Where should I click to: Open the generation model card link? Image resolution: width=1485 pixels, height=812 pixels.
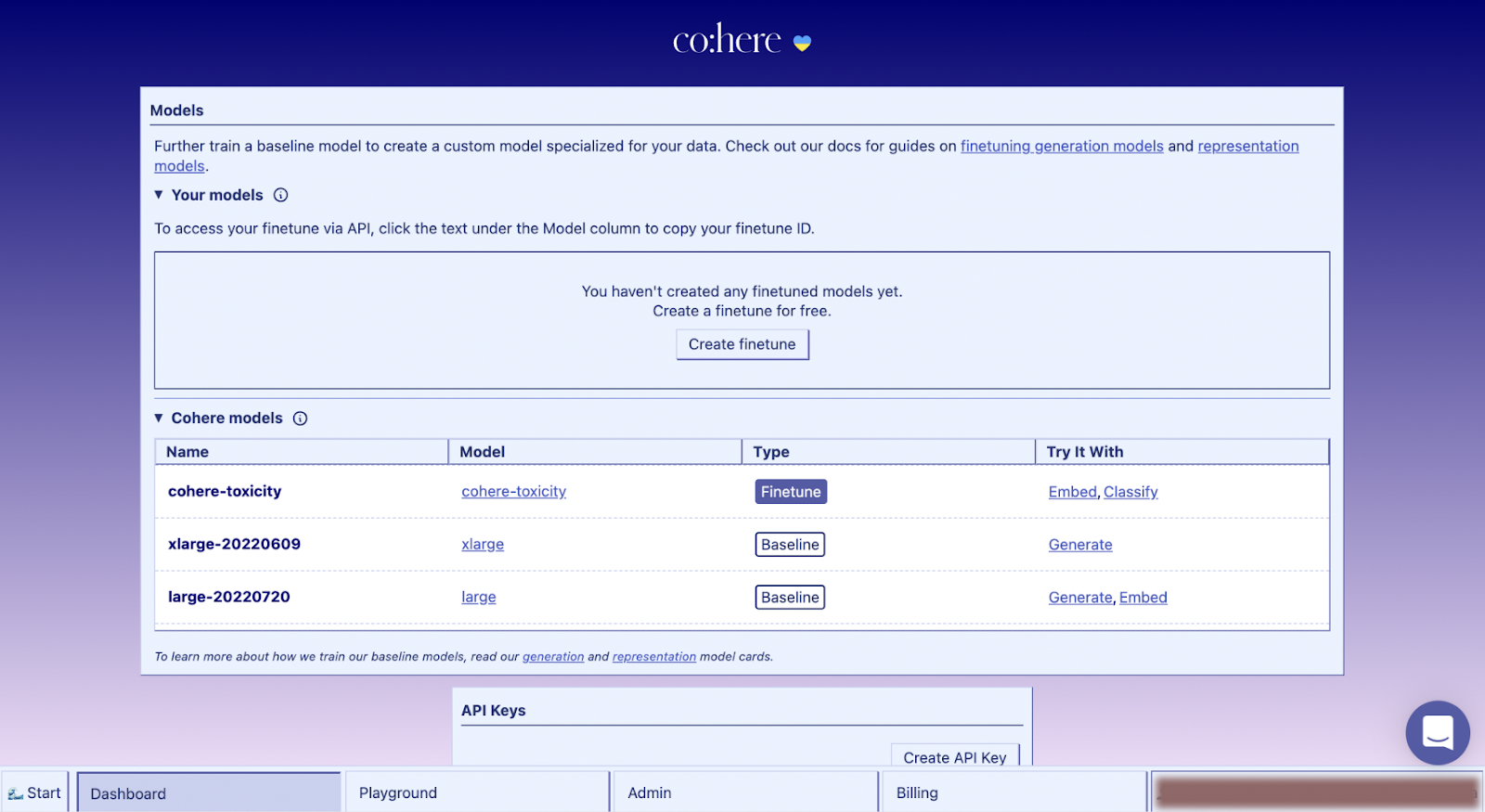tap(553, 657)
